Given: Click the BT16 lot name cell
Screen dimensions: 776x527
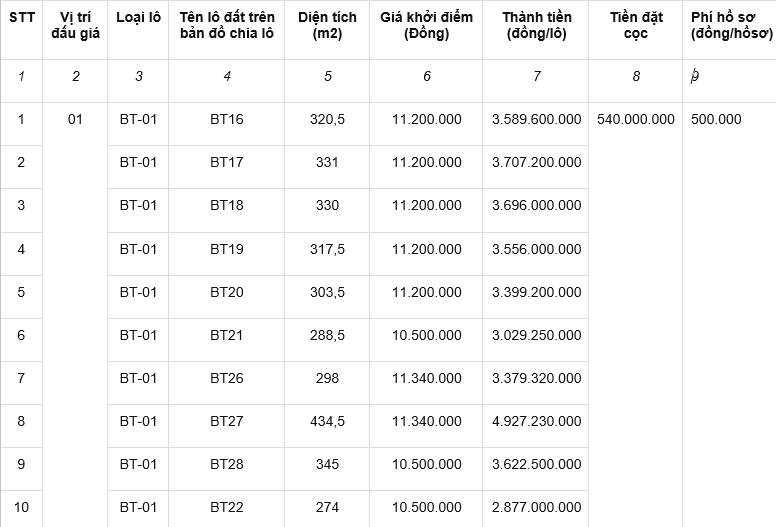Looking at the screenshot, I should point(227,124).
